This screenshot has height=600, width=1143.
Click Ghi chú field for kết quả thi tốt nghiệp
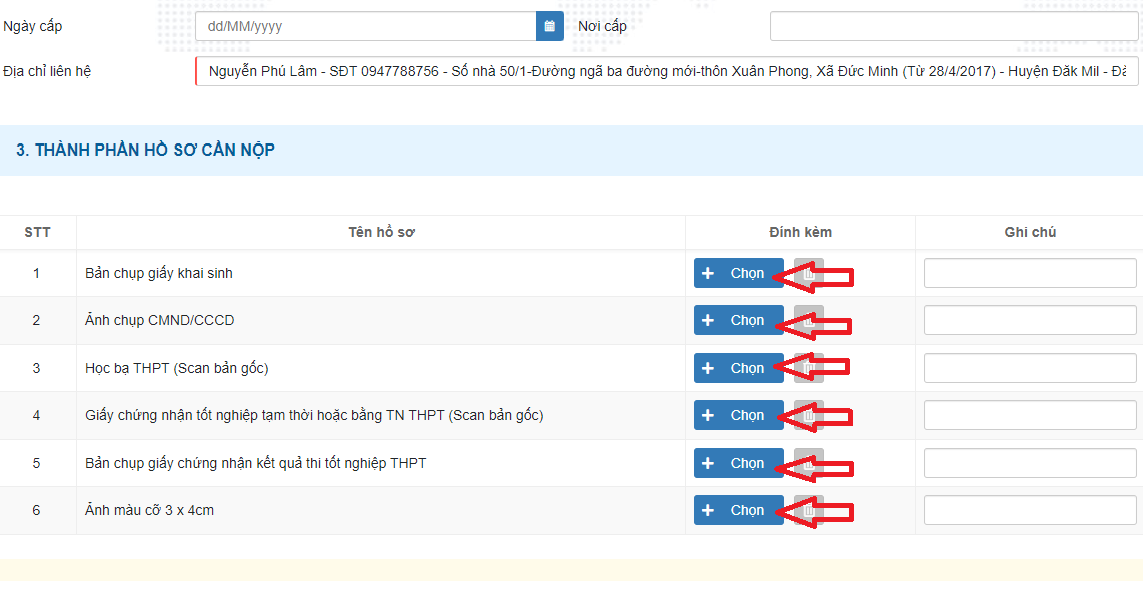click(1030, 463)
